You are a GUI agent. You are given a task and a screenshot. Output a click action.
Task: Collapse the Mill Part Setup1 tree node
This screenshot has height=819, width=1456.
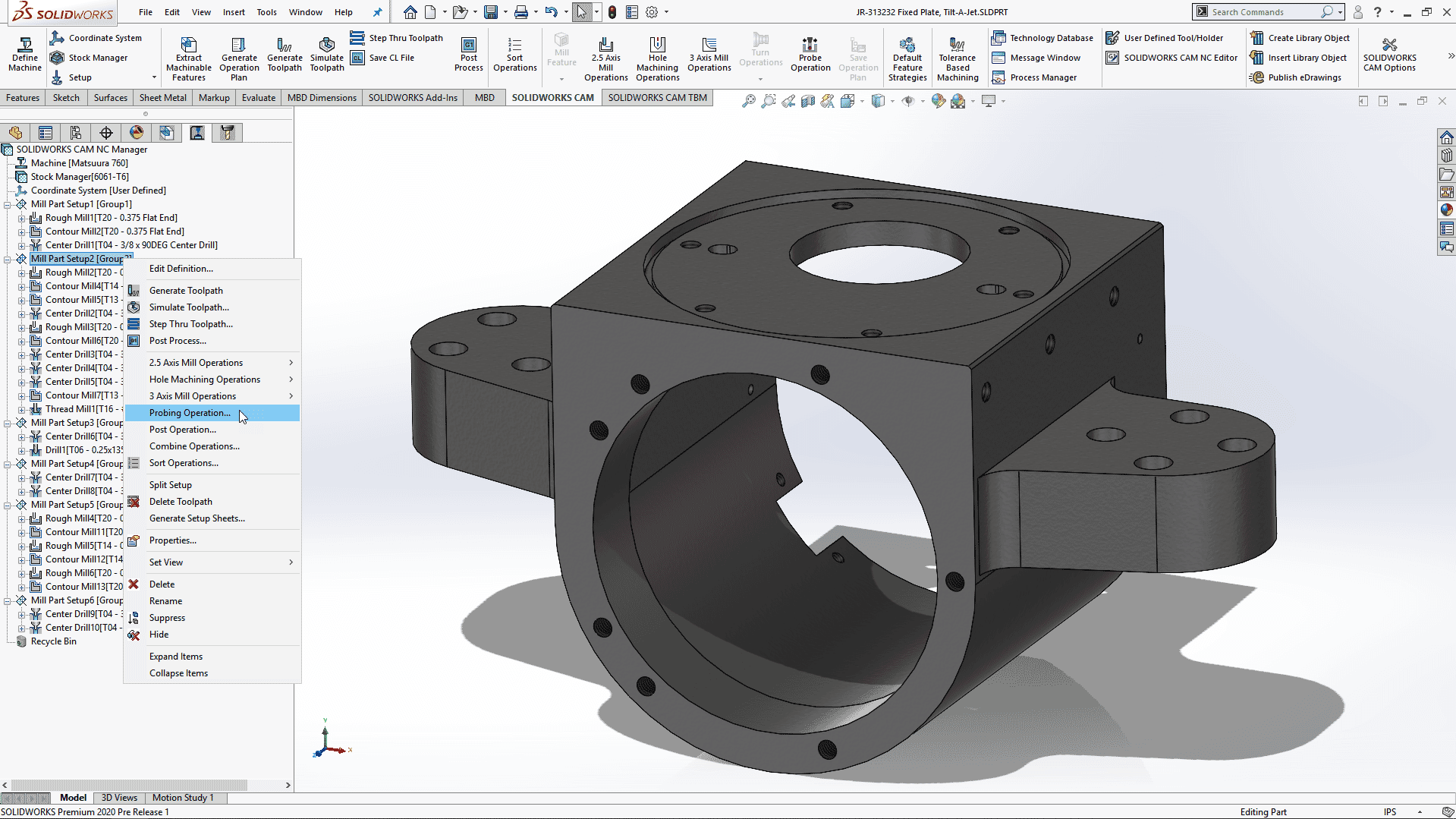8,203
